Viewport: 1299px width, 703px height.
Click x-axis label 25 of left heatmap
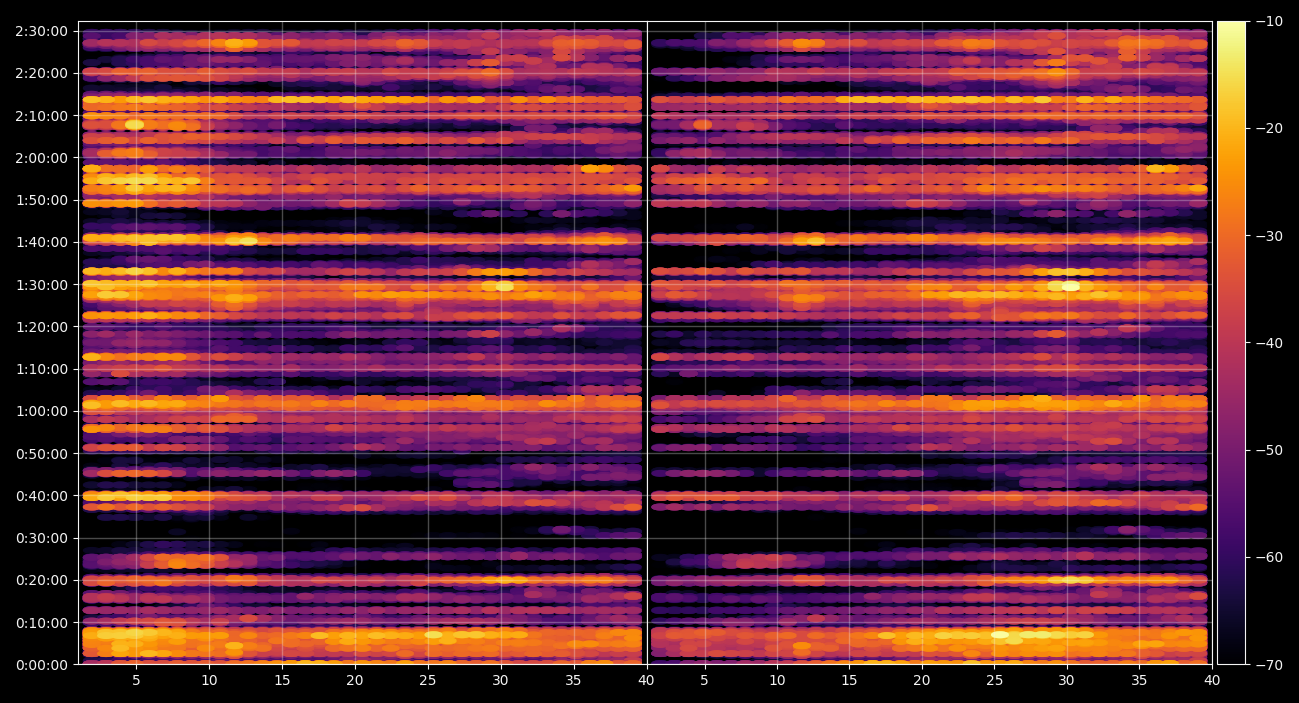pos(428,681)
